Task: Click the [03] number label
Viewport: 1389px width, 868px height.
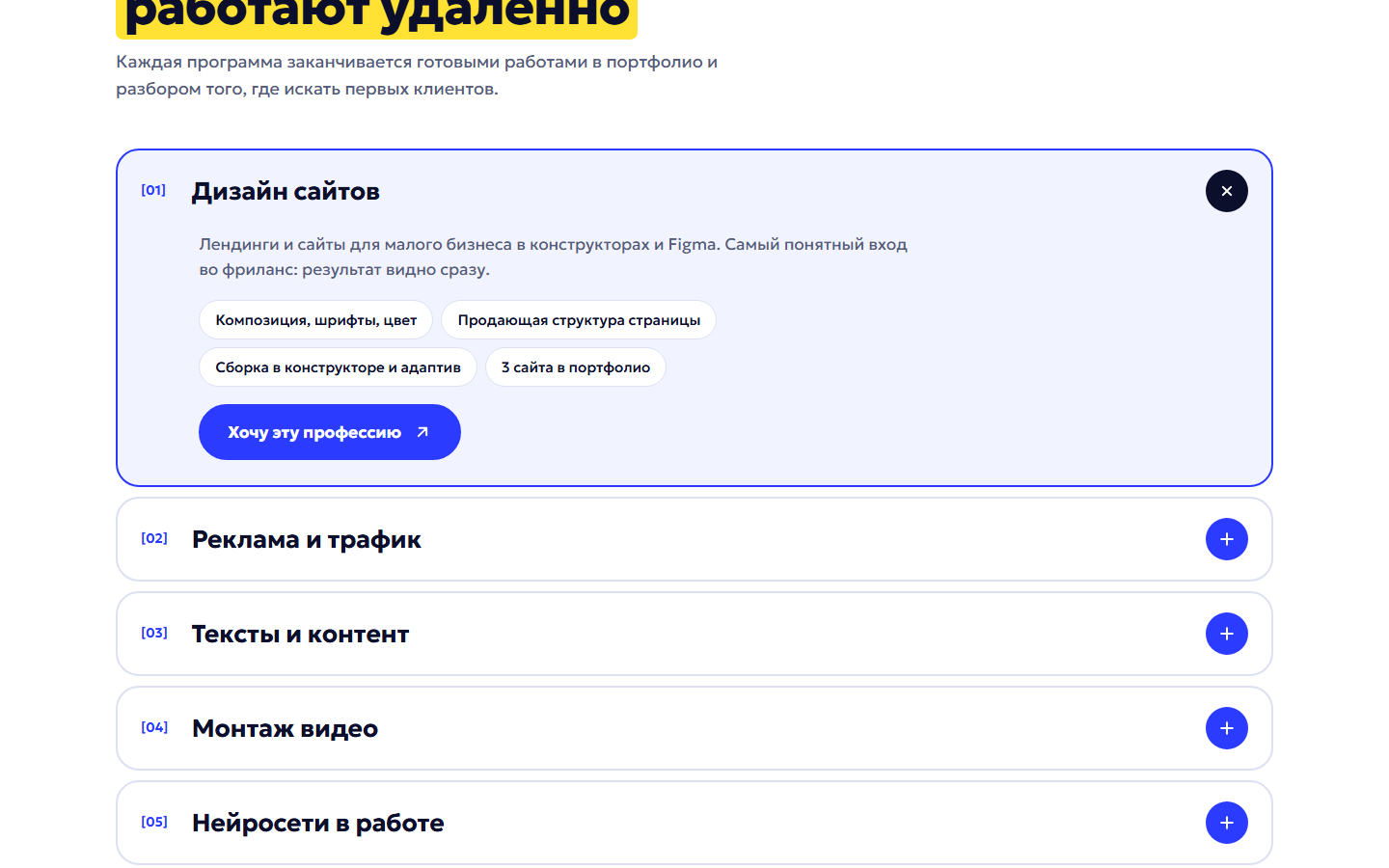Action: point(154,633)
